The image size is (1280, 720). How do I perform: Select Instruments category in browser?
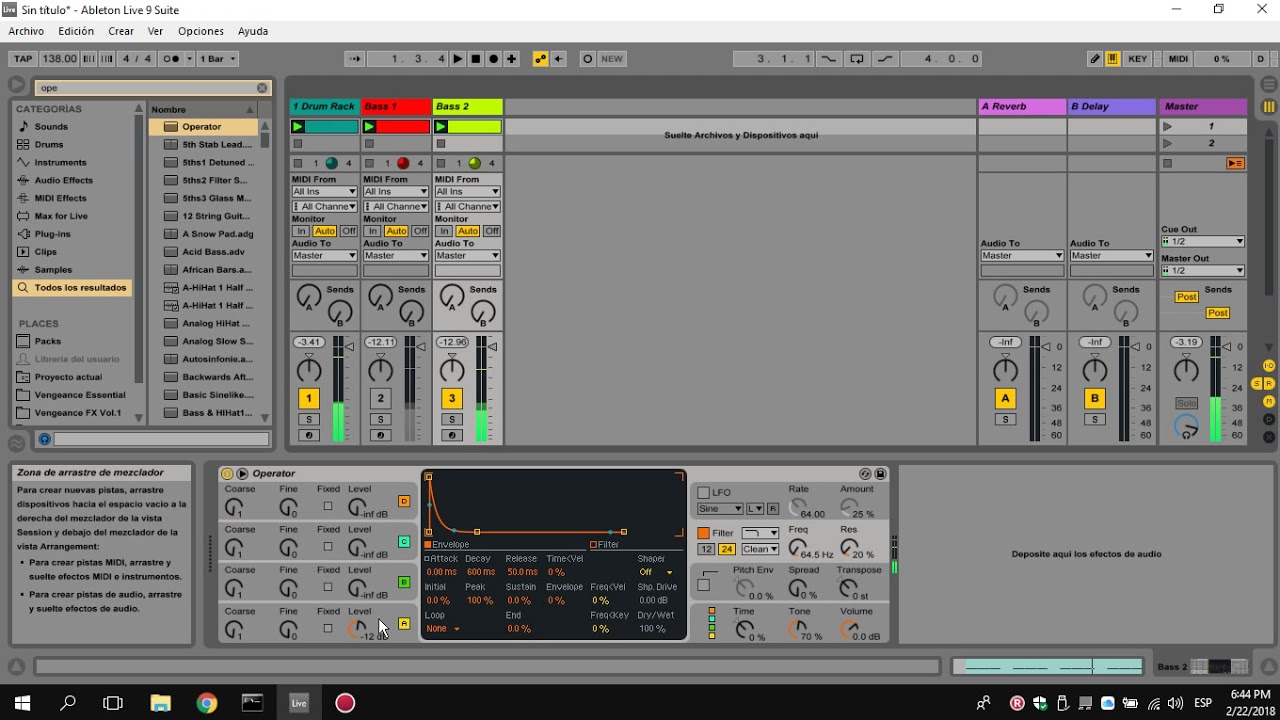60,163
